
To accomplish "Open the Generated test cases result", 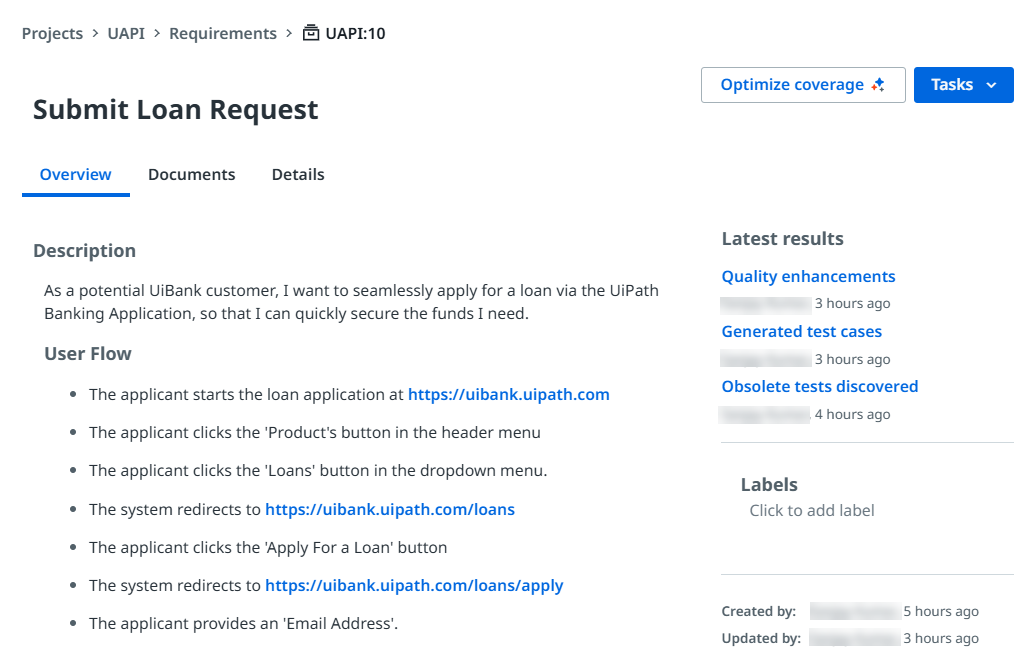I will tap(801, 331).
